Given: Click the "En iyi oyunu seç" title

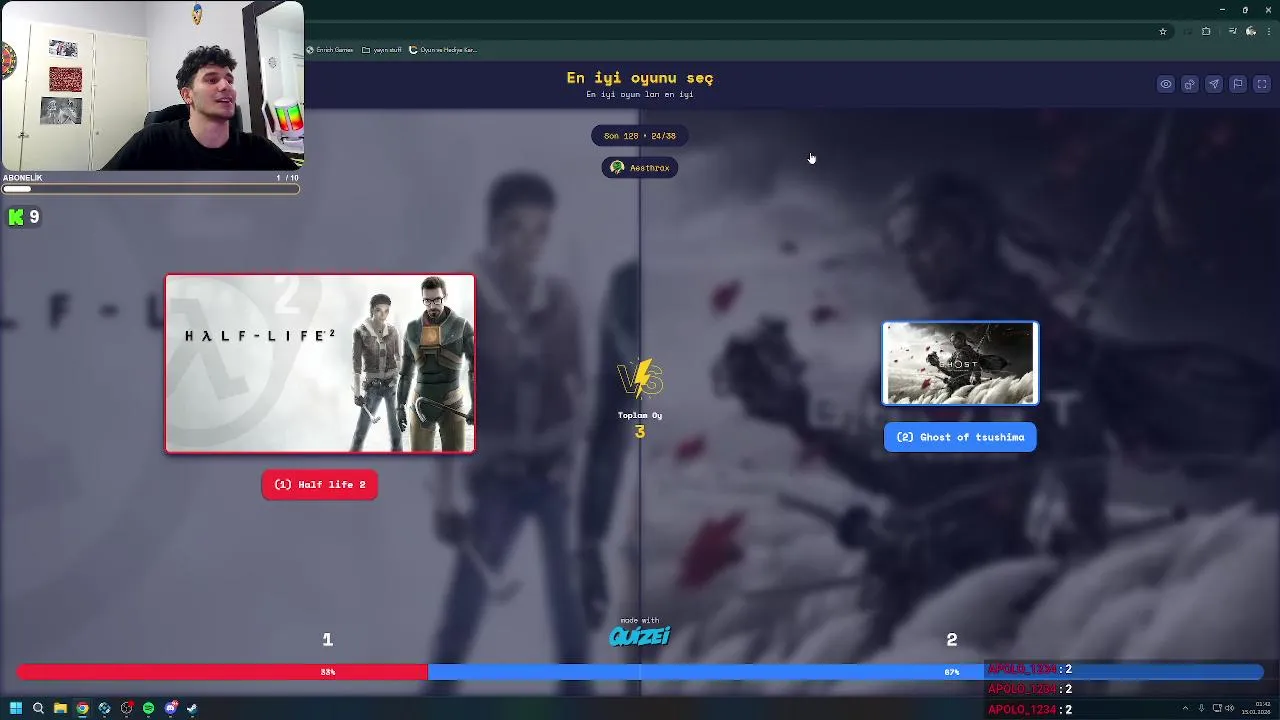Looking at the screenshot, I should click(640, 78).
